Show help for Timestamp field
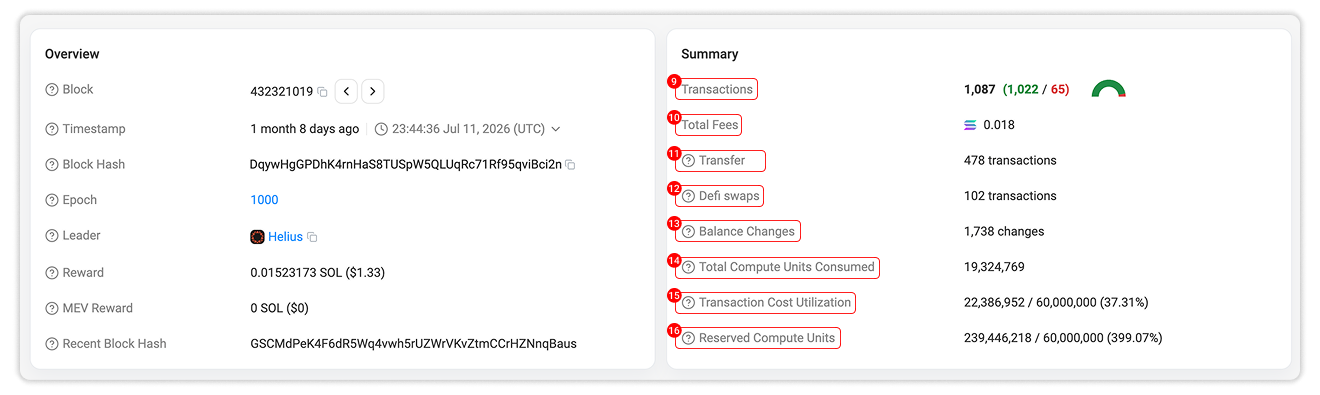The width and height of the screenshot is (1320, 395). tap(52, 129)
